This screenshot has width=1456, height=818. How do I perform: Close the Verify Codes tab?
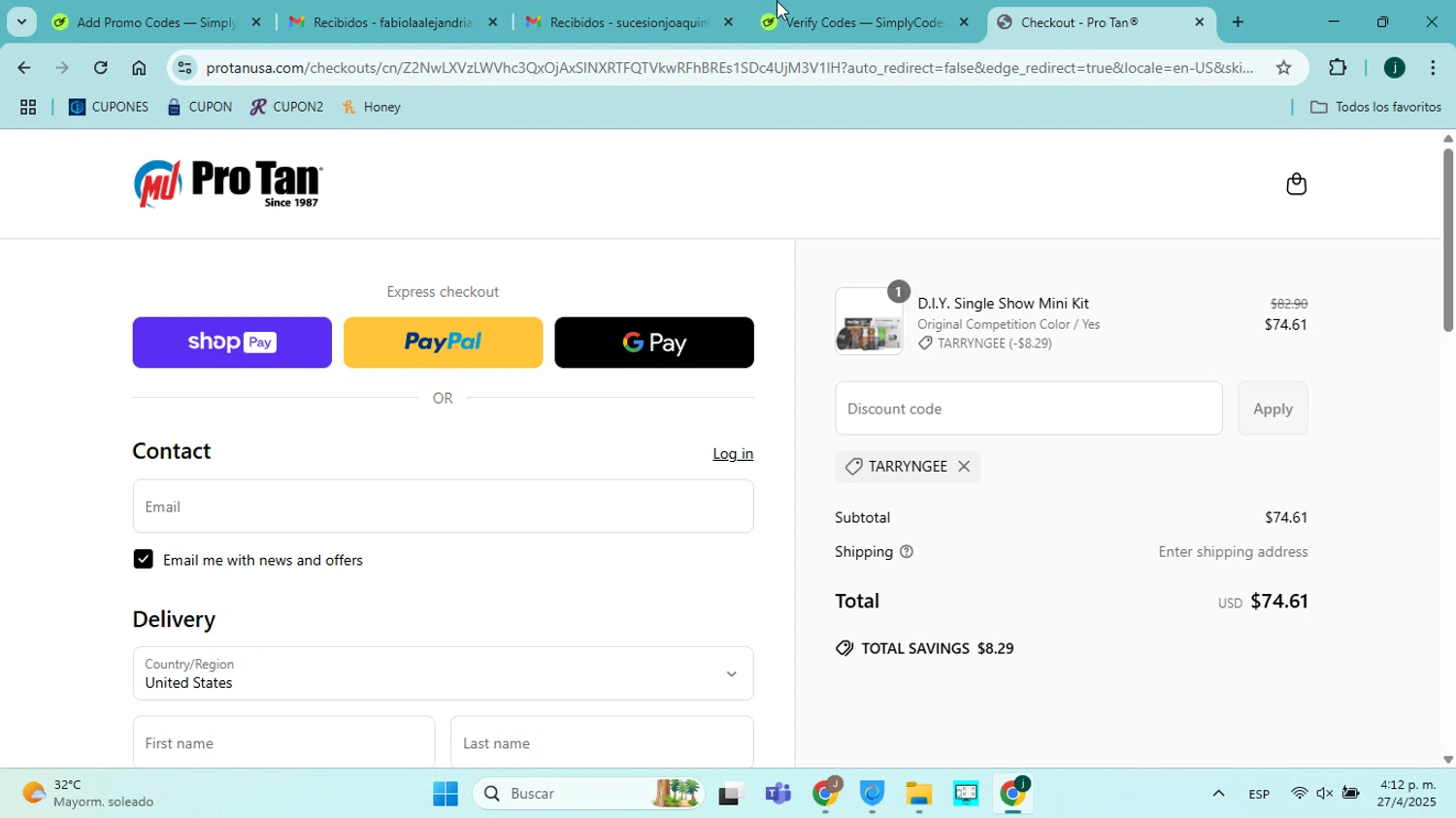964,21
